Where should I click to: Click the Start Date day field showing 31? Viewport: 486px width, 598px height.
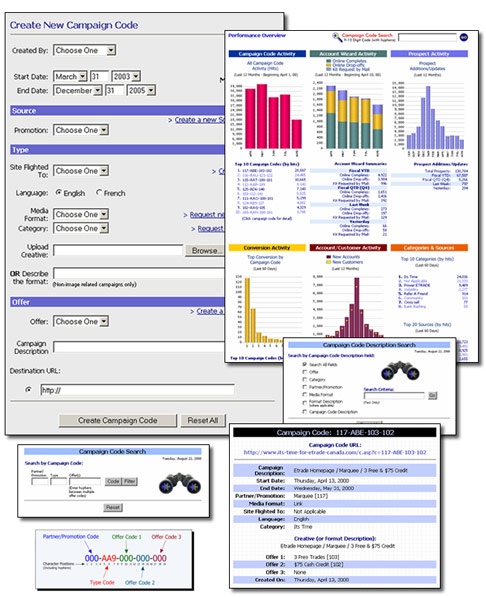(100, 77)
